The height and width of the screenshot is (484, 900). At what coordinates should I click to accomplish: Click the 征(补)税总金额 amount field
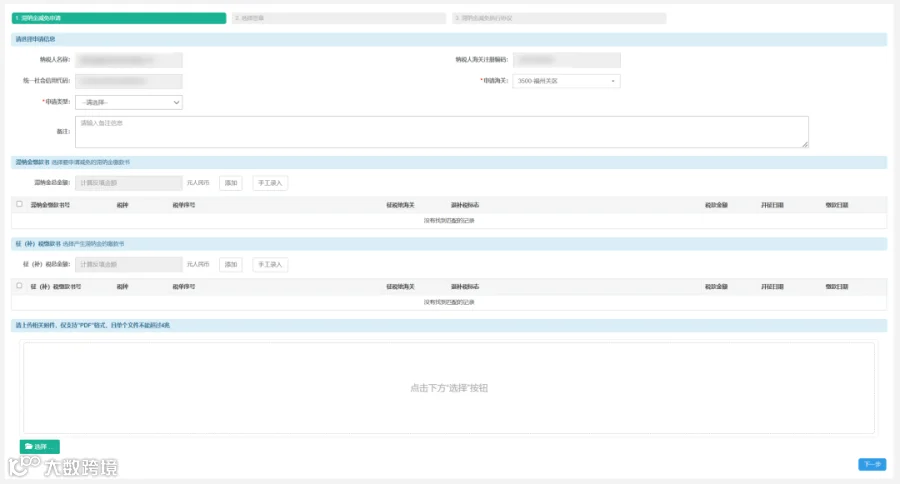click(129, 264)
